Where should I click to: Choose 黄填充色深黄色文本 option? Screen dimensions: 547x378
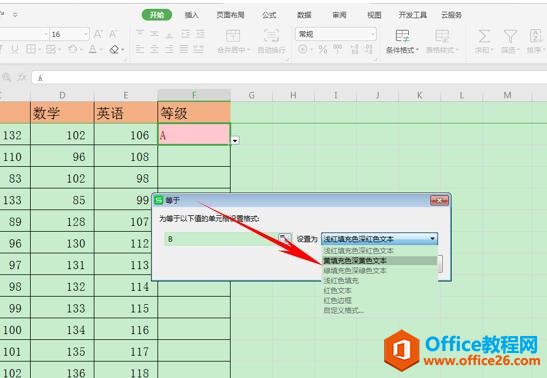coord(379,260)
